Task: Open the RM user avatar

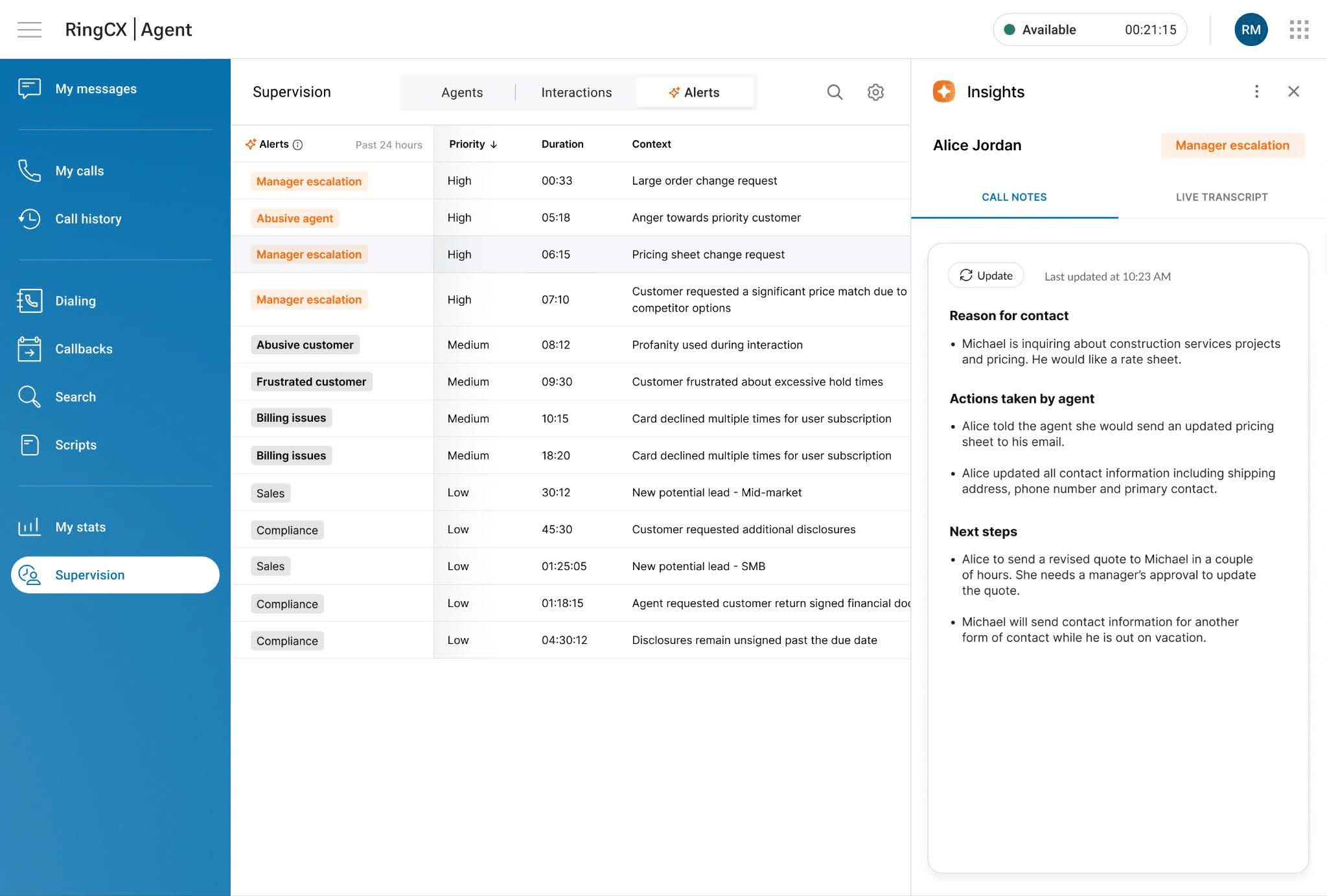Action: (1251, 30)
